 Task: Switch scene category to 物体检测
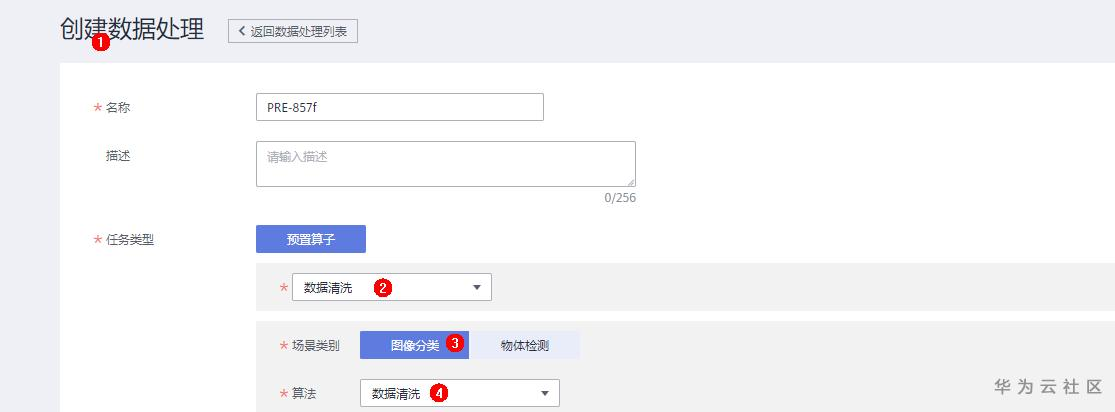tap(525, 345)
